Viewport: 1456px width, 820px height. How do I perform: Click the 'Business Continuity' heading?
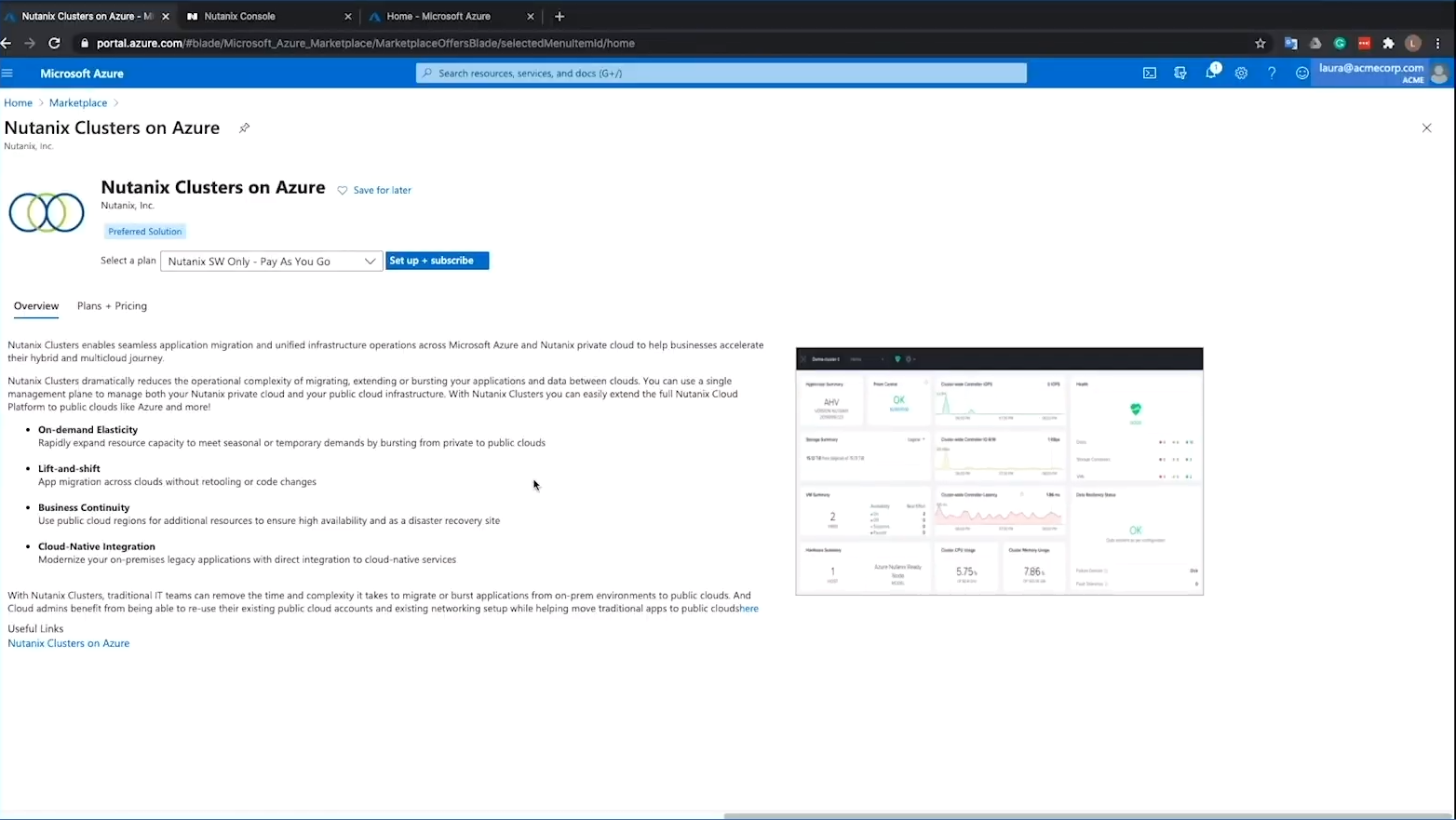84,508
